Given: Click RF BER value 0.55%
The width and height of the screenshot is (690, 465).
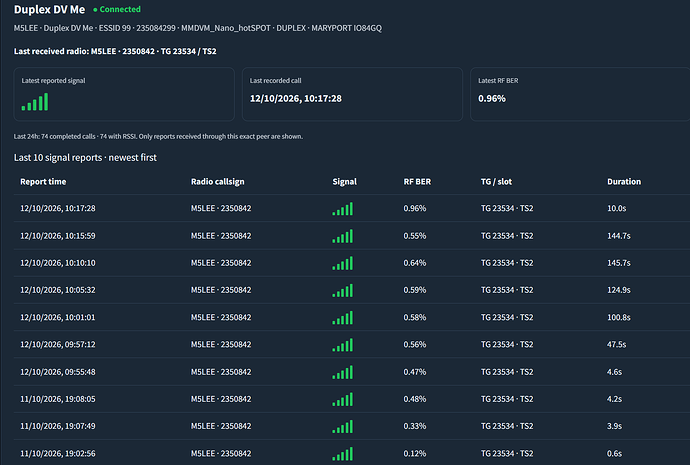Looking at the screenshot, I should point(415,236).
